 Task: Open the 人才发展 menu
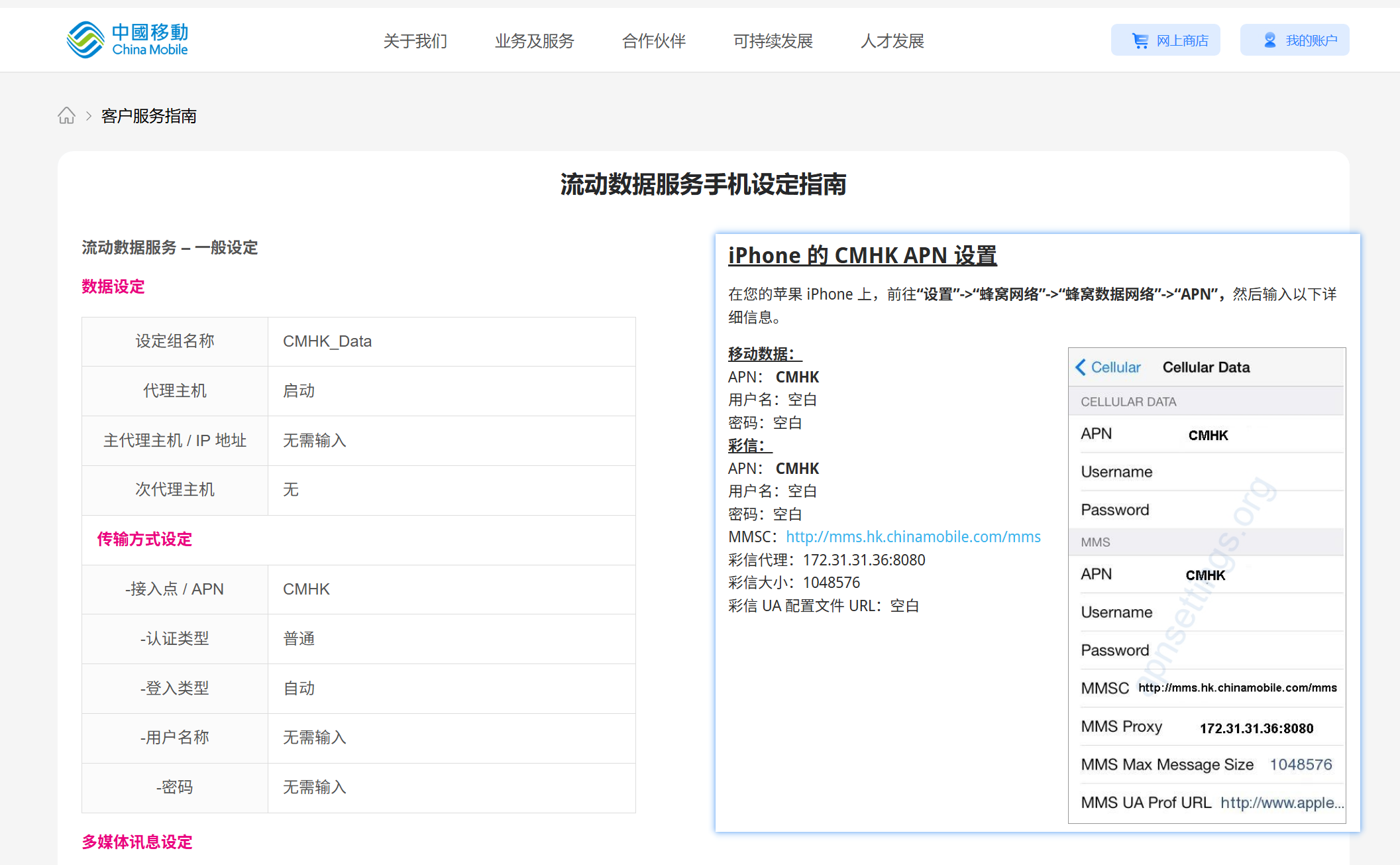click(892, 41)
